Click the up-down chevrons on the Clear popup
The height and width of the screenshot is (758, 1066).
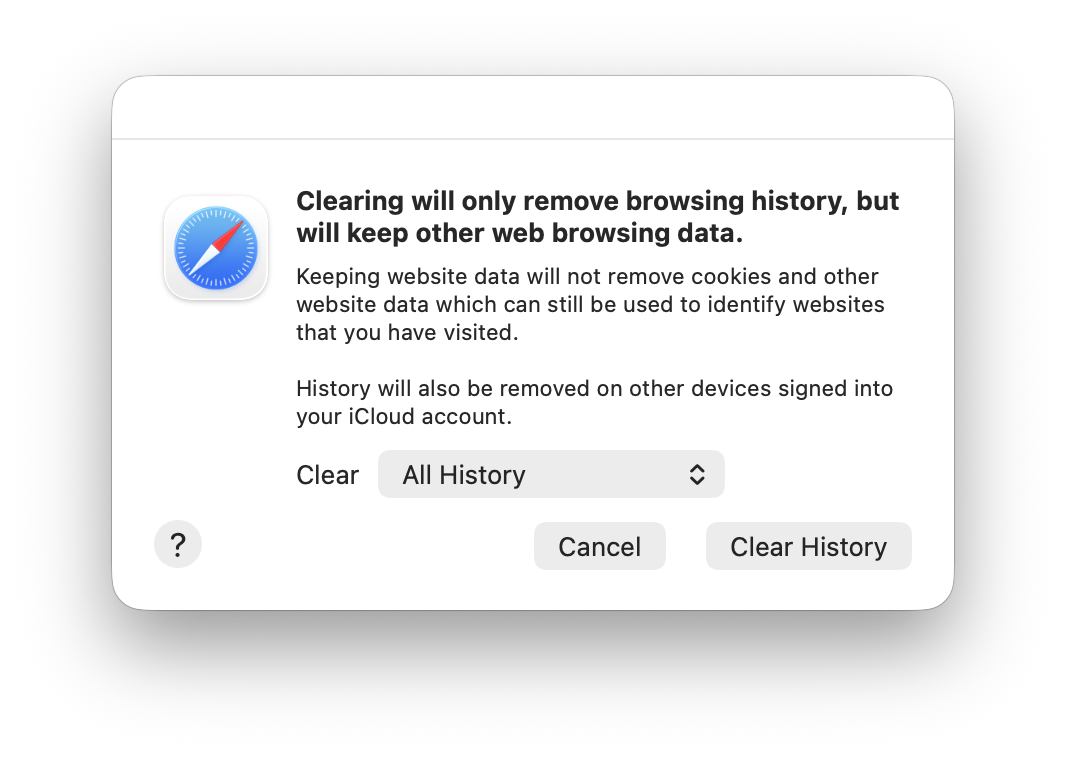[x=697, y=474]
